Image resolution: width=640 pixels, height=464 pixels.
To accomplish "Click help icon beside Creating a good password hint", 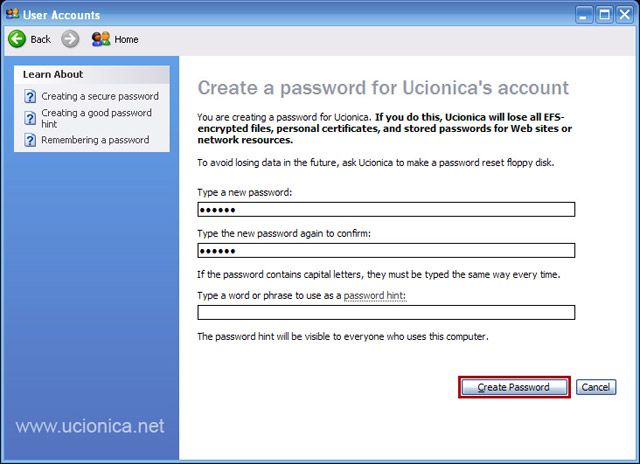I will coord(31,118).
